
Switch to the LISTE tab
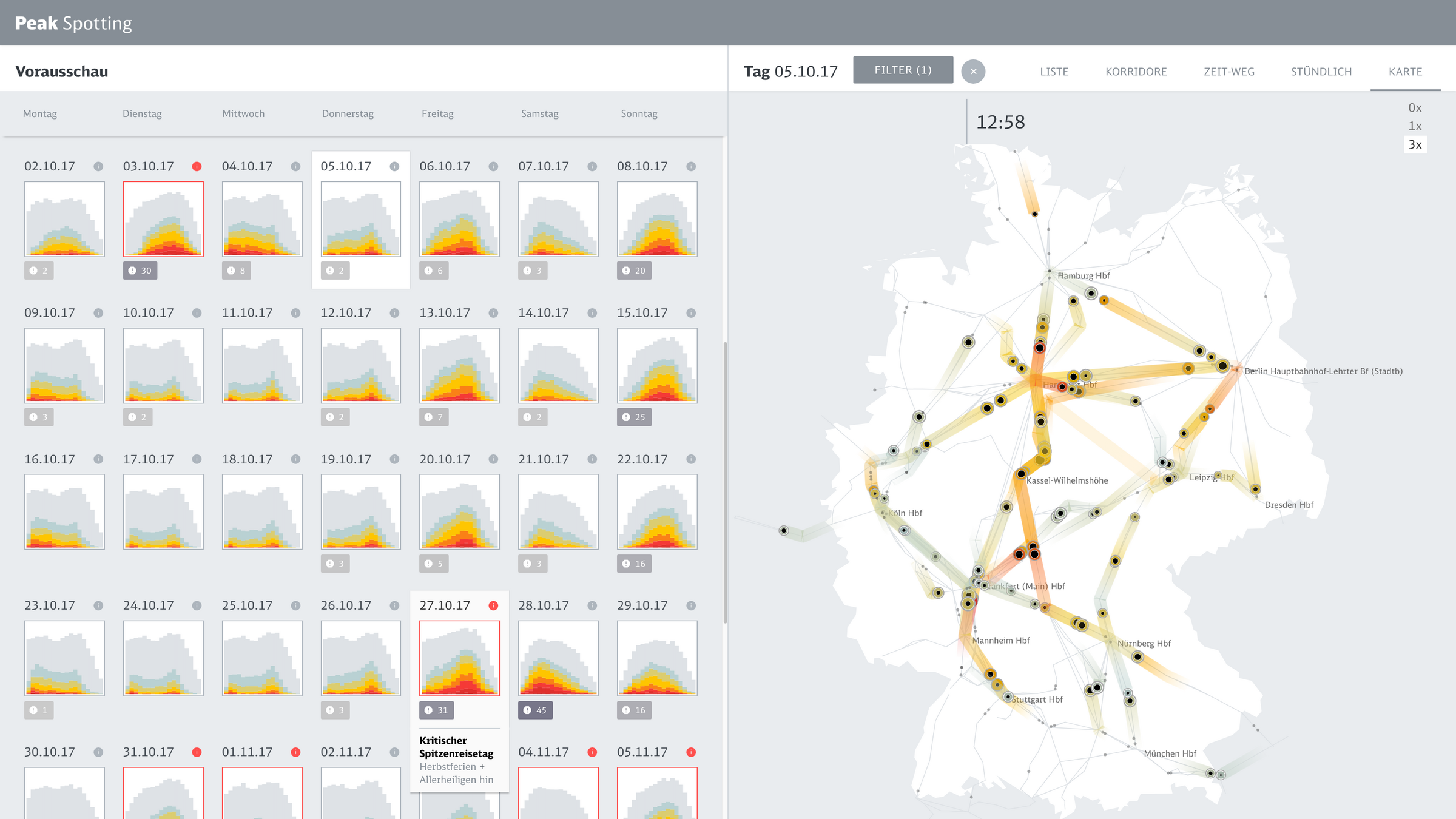[1054, 72]
